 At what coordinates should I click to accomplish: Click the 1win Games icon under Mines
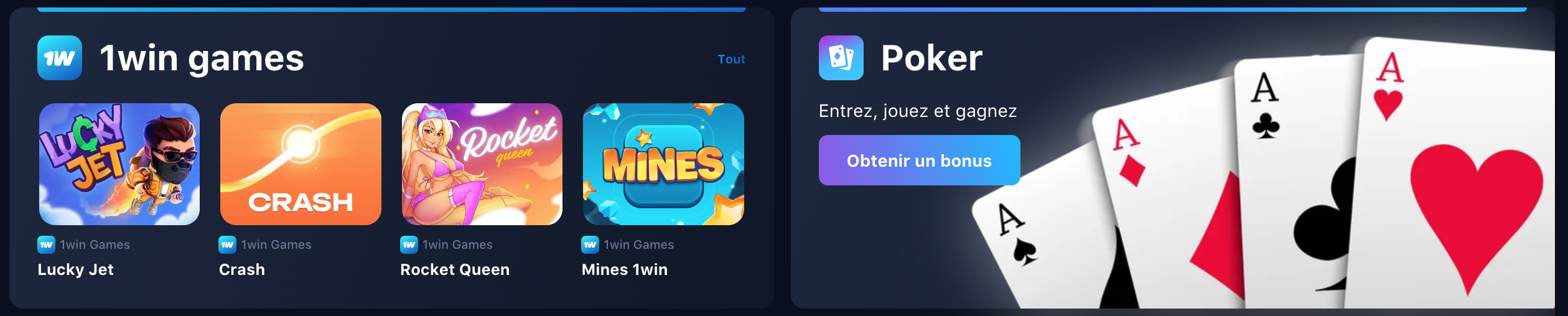(590, 244)
